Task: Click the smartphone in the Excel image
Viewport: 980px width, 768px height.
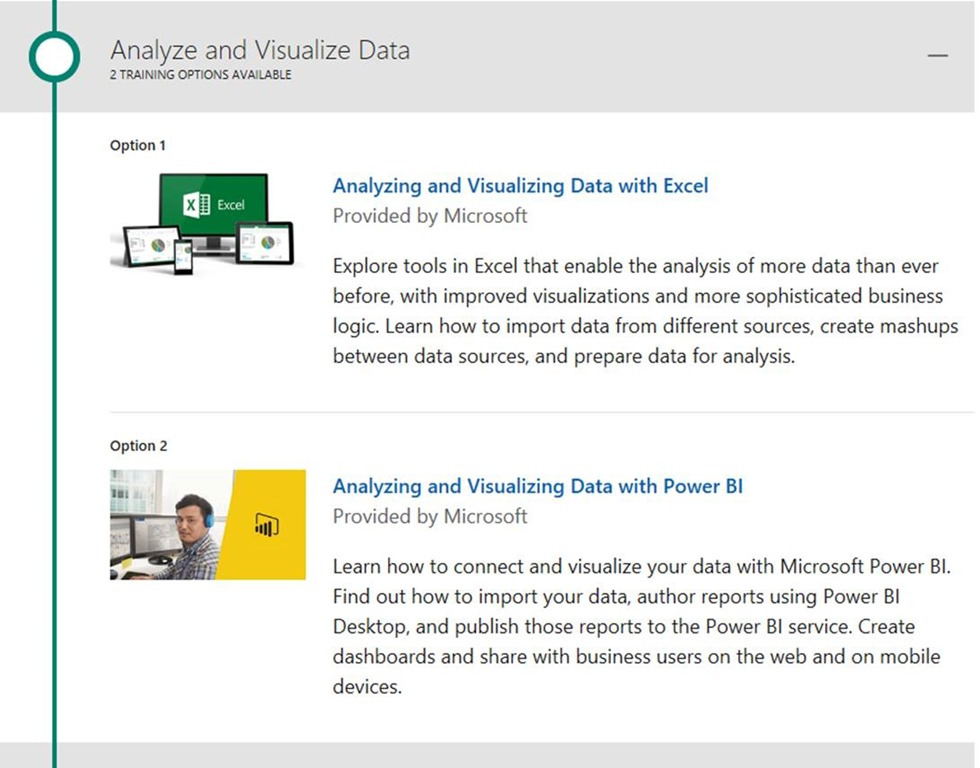Action: pos(184,256)
